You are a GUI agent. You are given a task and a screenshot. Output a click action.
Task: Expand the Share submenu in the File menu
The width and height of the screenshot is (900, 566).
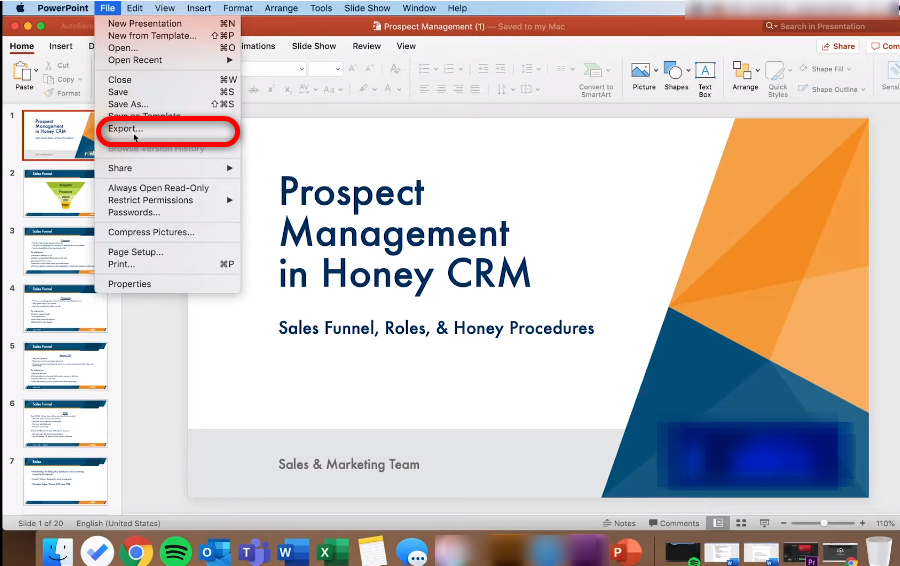pos(168,168)
